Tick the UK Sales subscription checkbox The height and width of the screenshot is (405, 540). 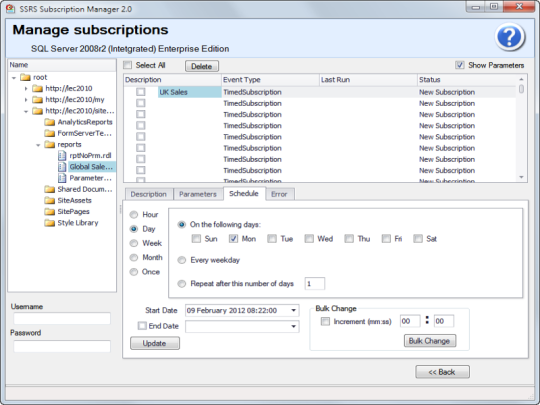tap(141, 92)
